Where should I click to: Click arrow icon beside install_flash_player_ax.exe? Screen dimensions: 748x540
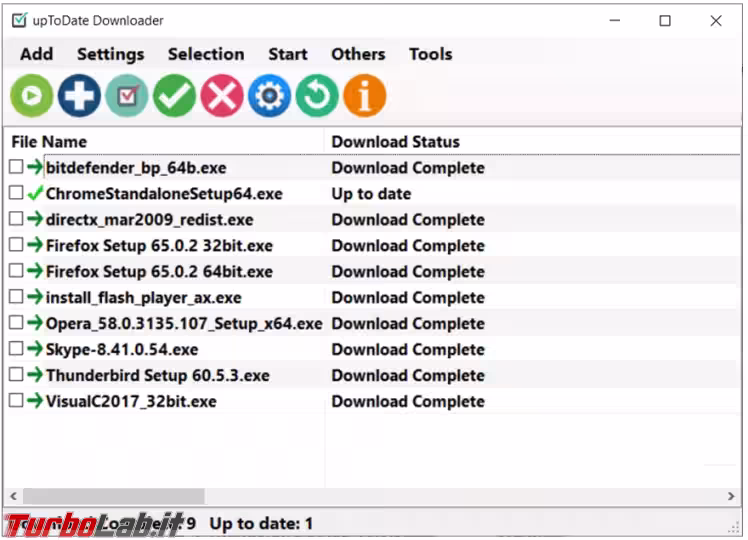[35, 297]
